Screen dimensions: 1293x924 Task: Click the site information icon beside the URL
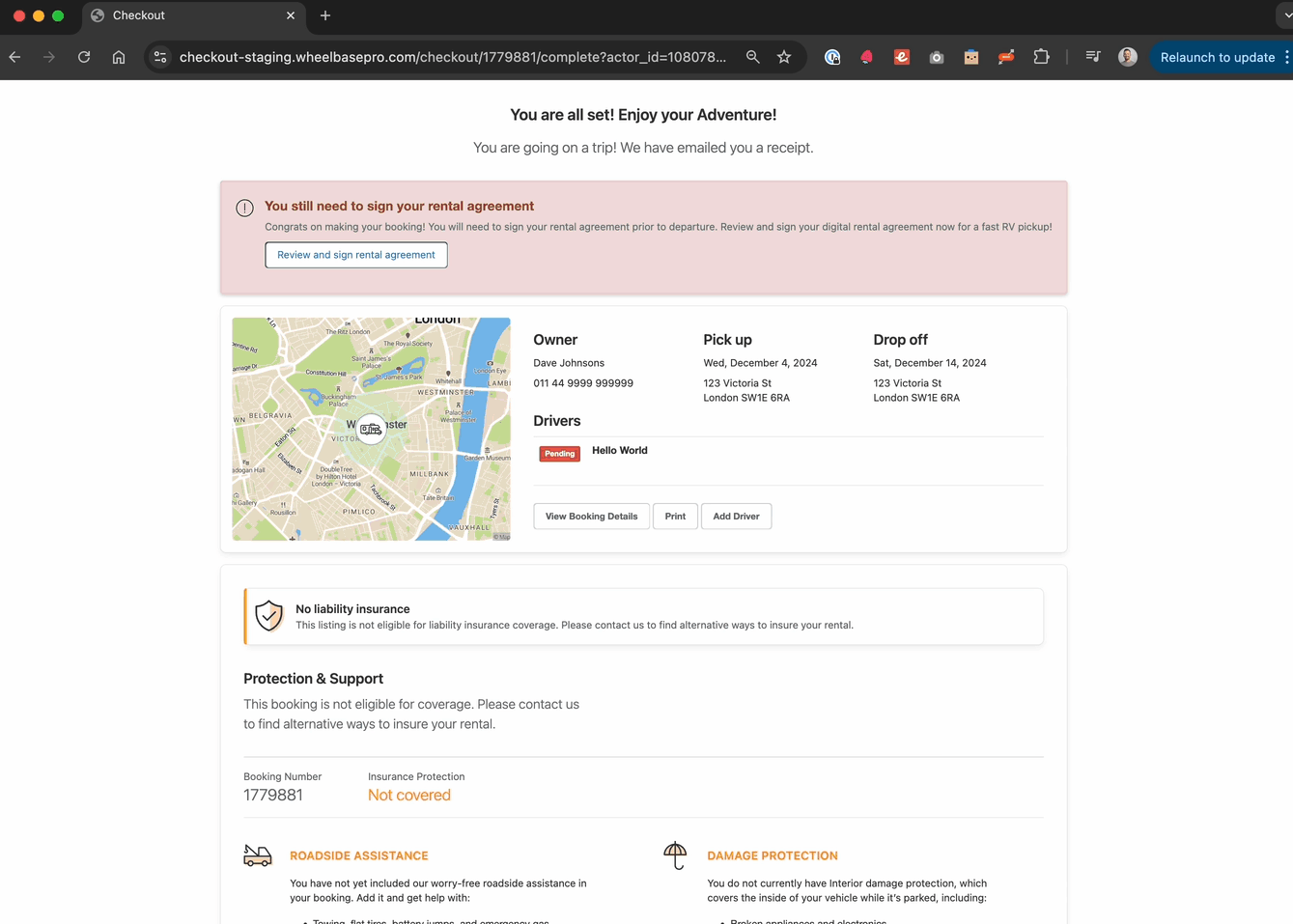(x=160, y=57)
